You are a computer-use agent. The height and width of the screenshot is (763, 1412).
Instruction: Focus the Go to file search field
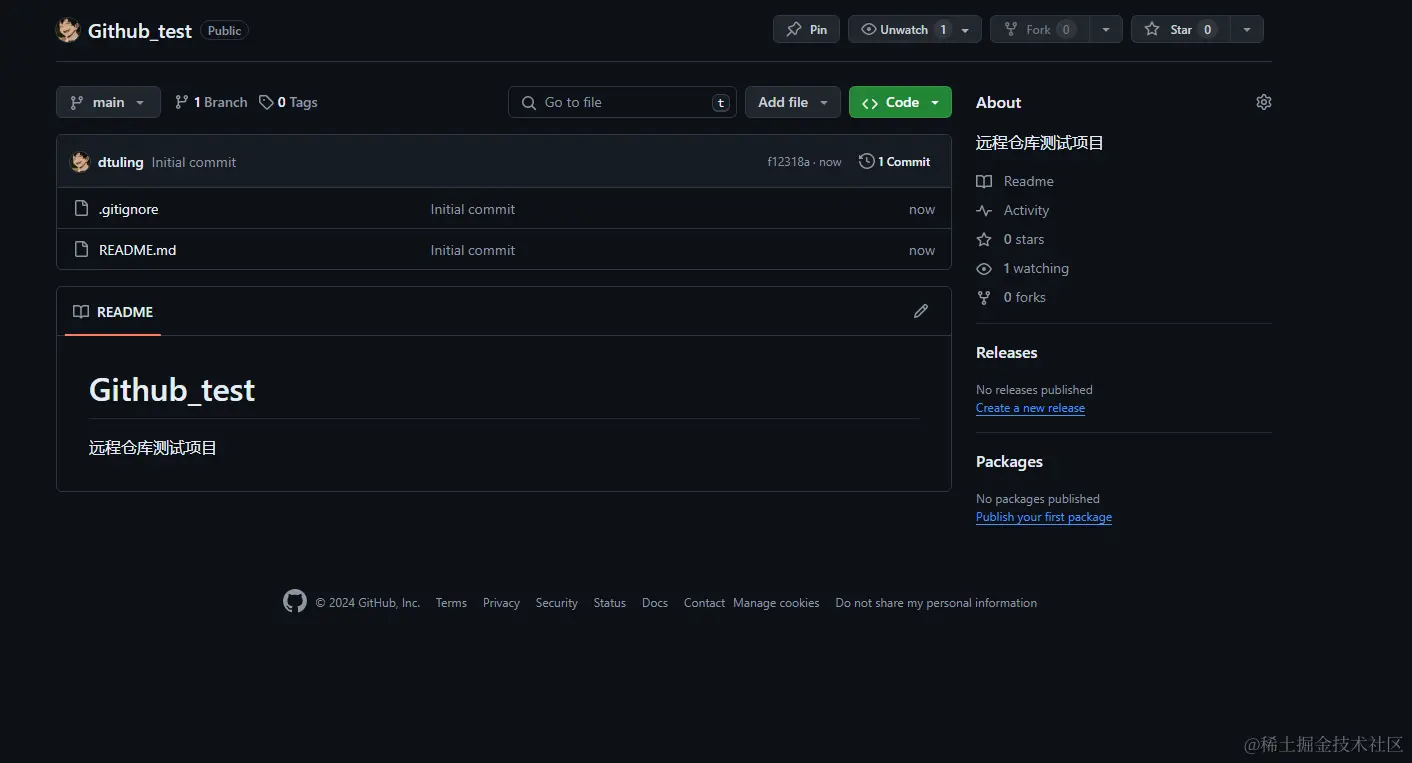(622, 102)
